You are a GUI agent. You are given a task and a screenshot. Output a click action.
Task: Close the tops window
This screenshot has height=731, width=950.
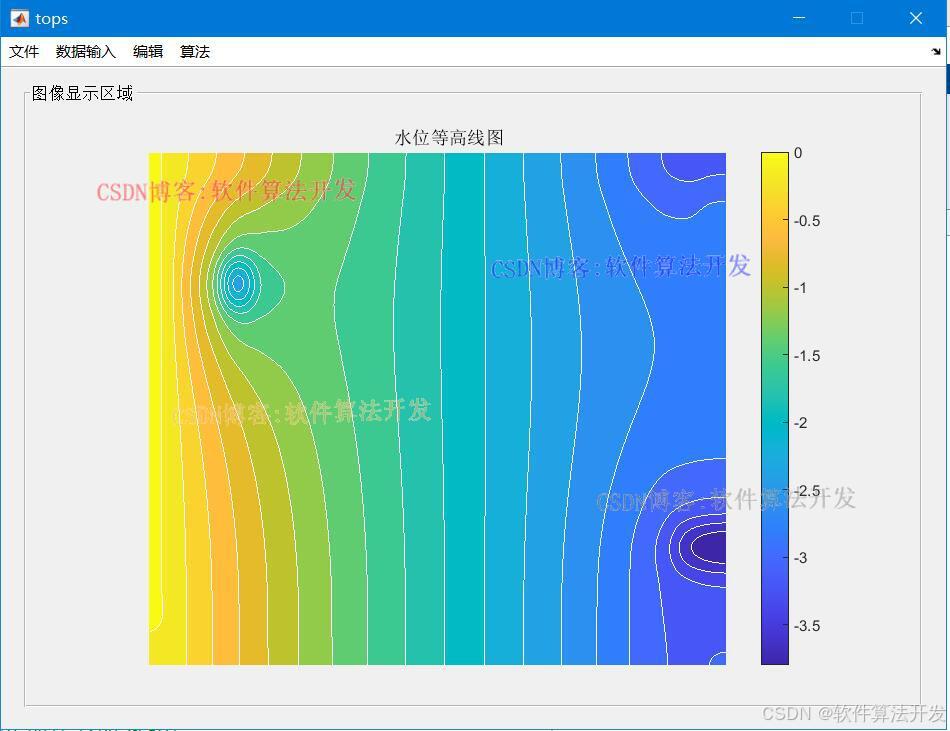(x=915, y=18)
